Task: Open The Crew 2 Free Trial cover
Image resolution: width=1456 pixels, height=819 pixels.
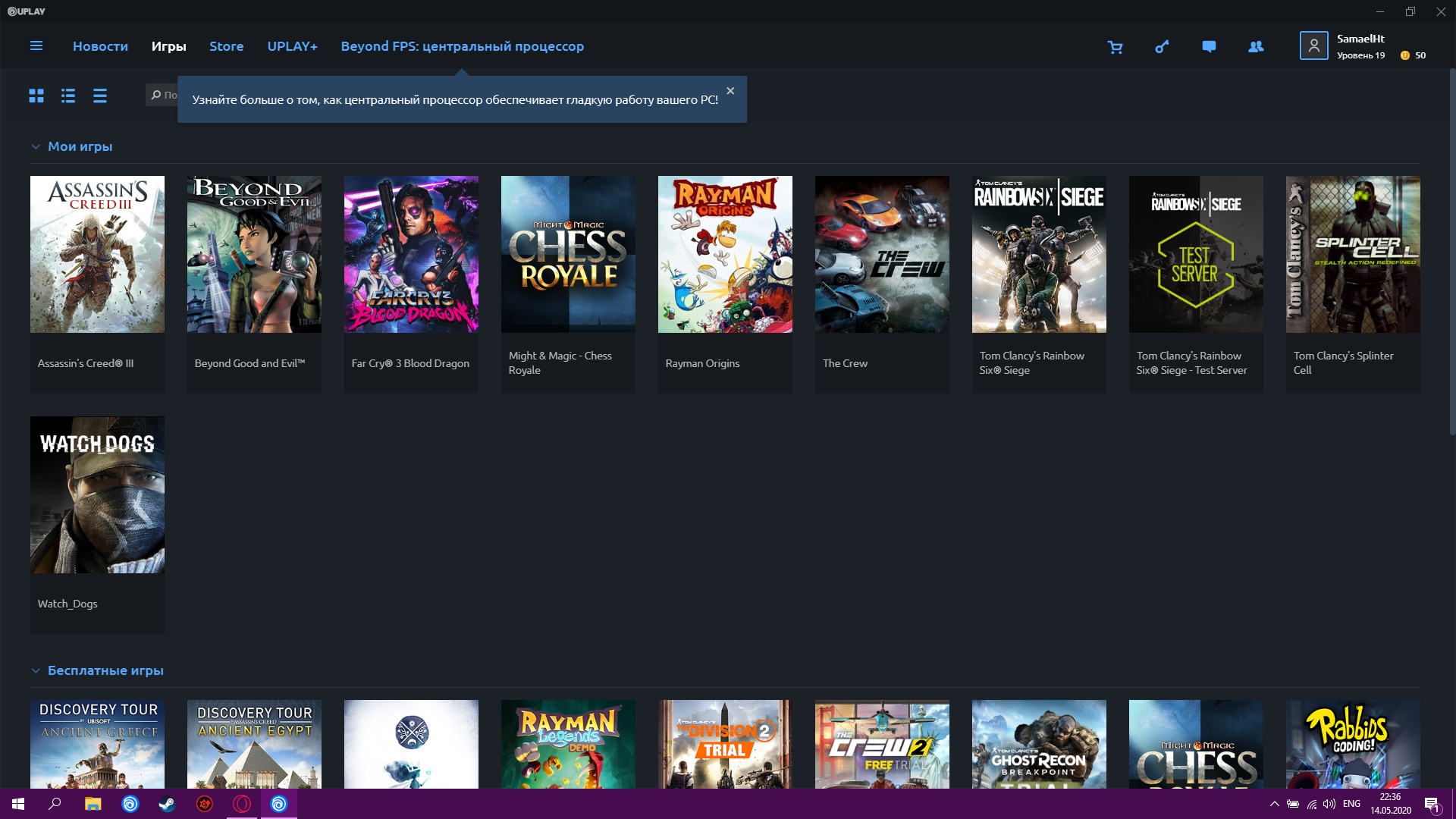Action: click(882, 744)
